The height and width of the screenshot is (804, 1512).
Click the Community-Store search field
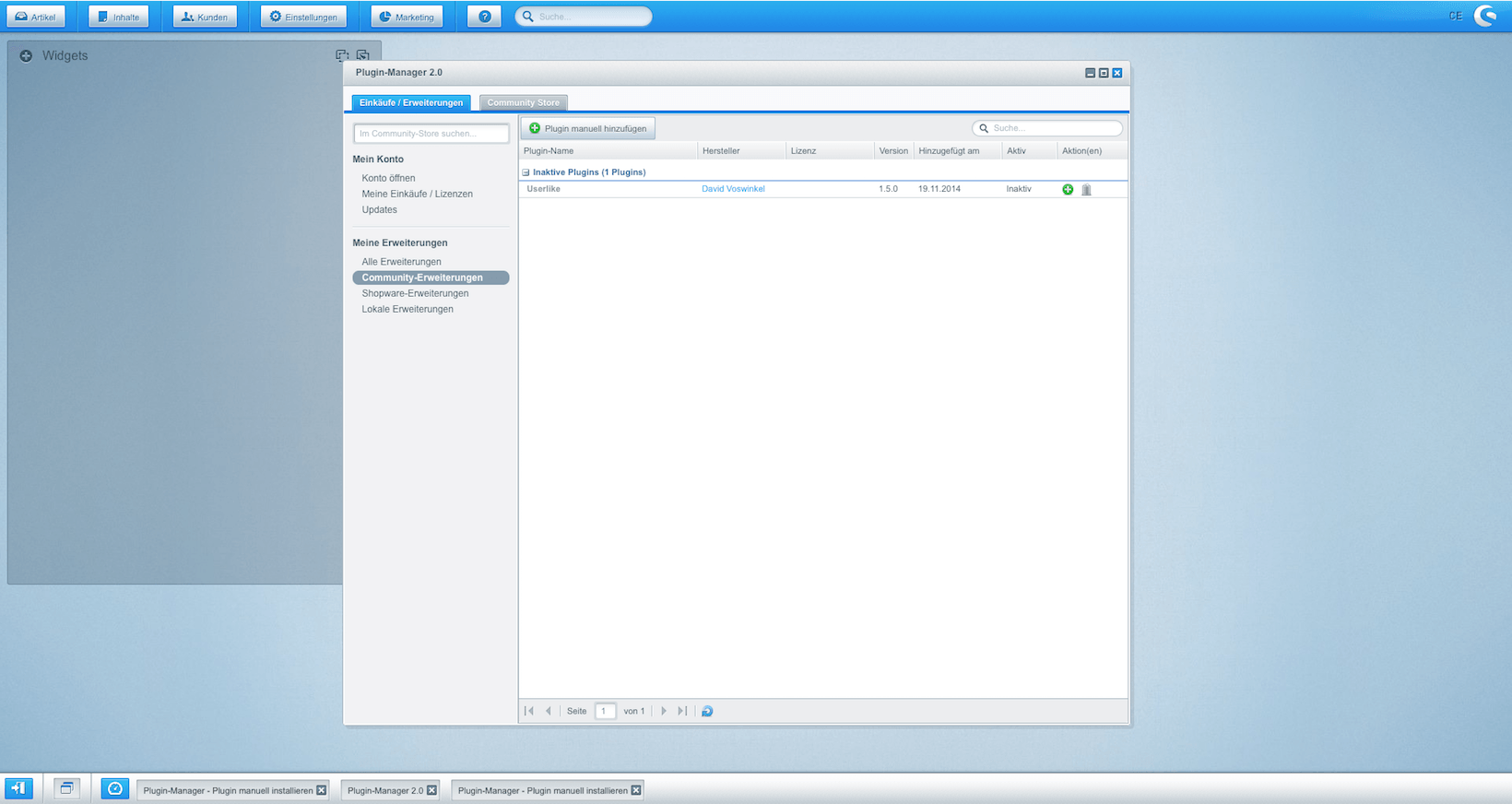click(431, 134)
